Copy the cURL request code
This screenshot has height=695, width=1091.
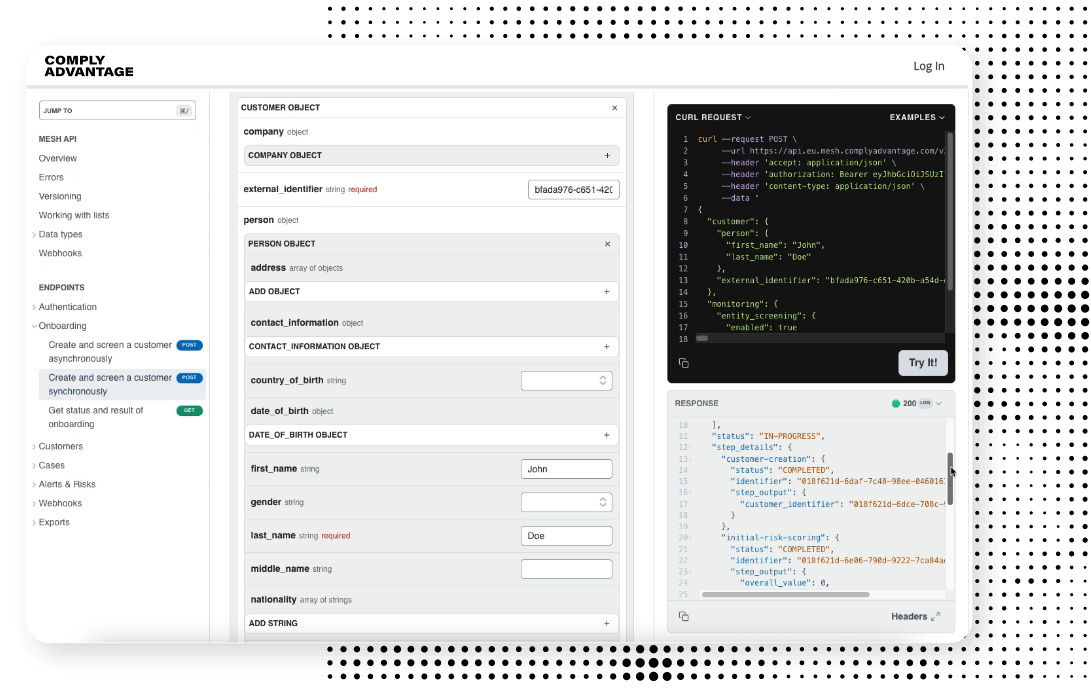click(x=684, y=363)
